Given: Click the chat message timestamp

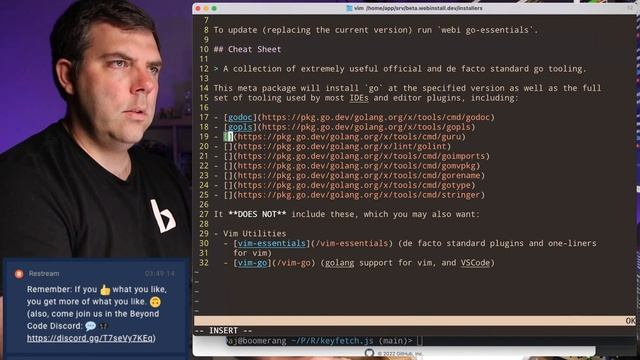Looking at the screenshot, I should click(x=160, y=274).
